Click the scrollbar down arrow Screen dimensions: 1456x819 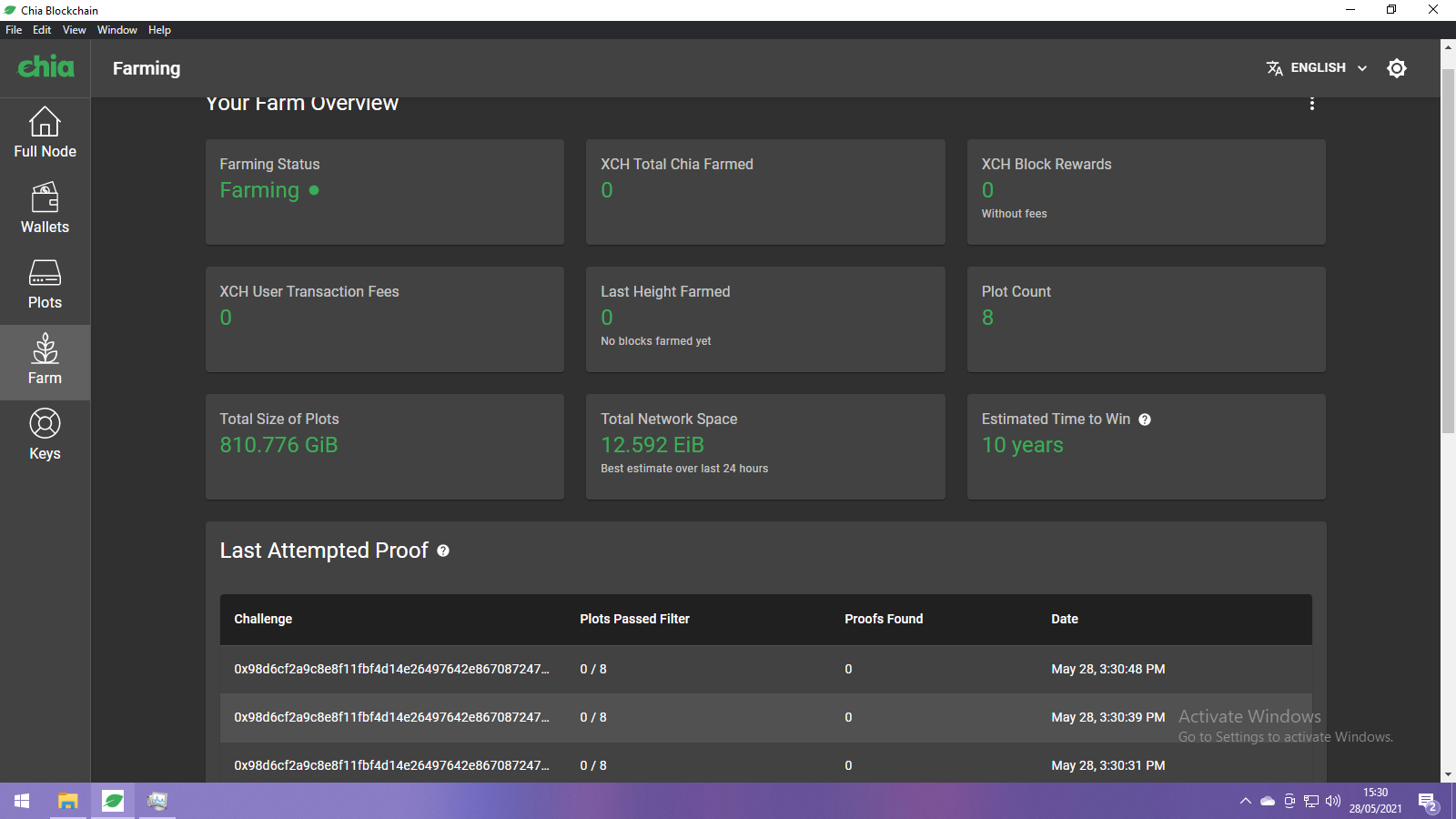click(1448, 774)
